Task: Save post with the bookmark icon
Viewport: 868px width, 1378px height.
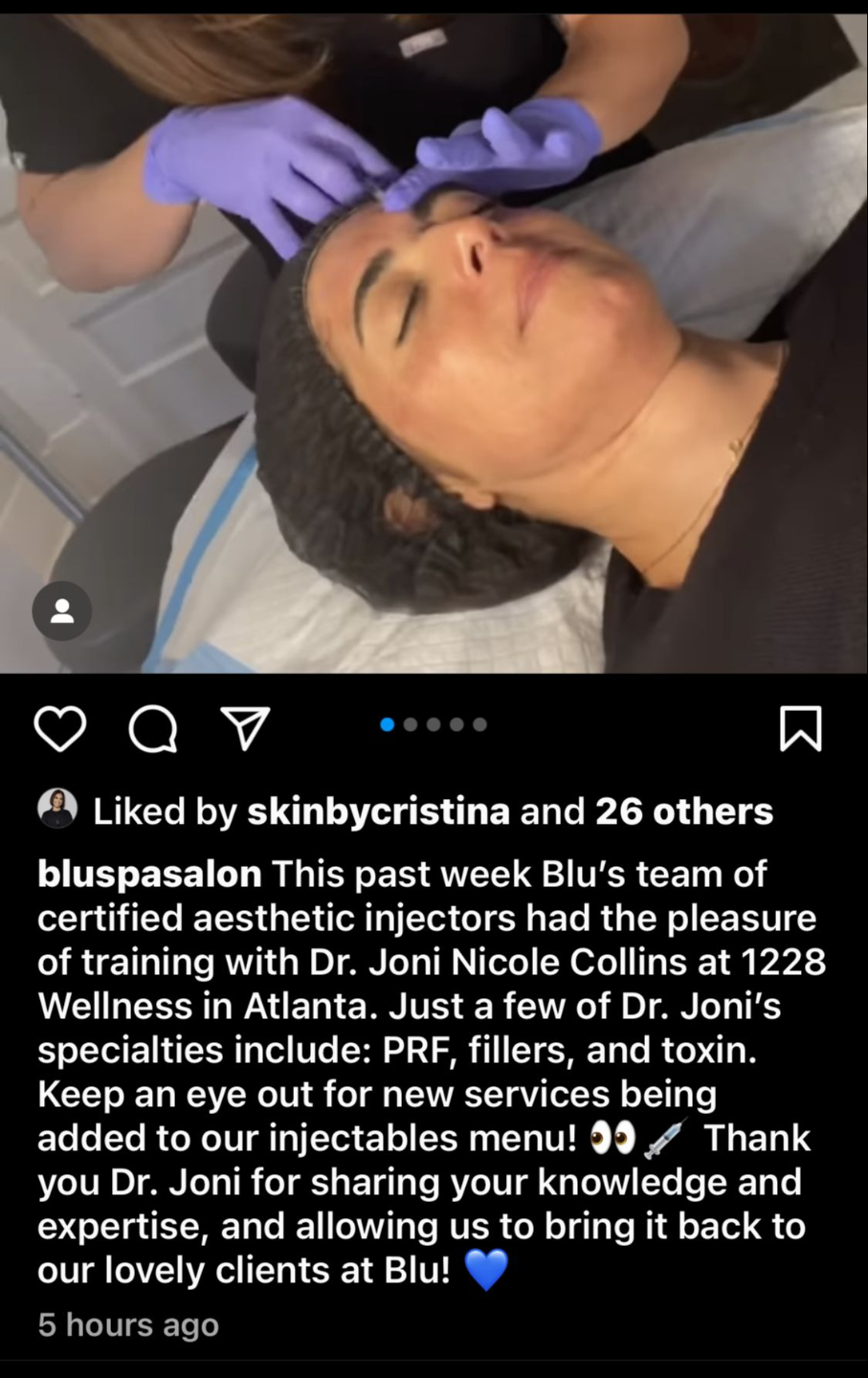Action: [x=801, y=728]
